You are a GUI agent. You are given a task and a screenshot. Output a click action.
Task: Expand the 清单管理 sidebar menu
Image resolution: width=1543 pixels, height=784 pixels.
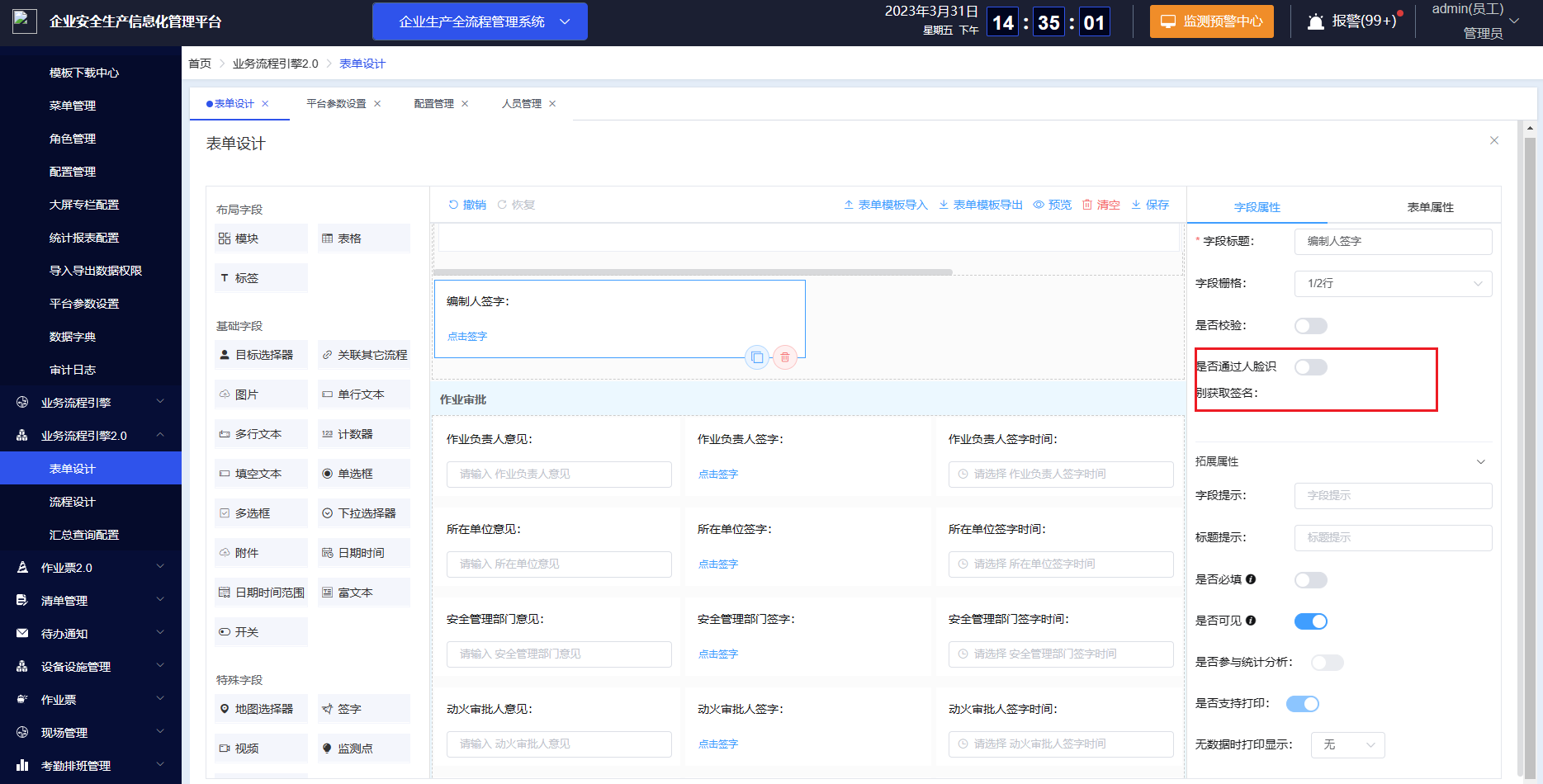[91, 601]
